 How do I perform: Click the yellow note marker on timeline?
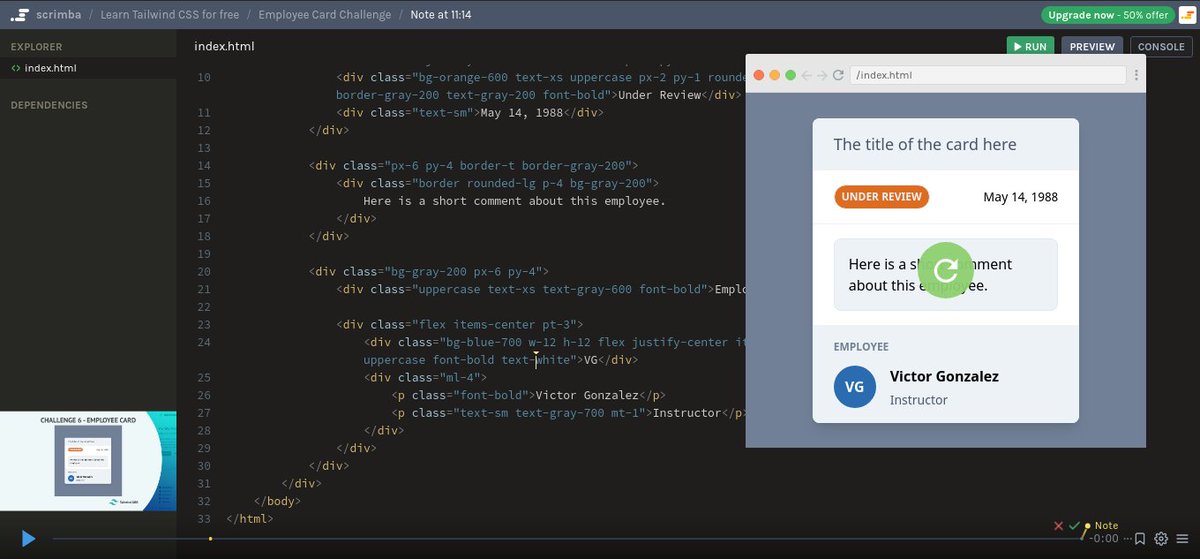coord(210,539)
